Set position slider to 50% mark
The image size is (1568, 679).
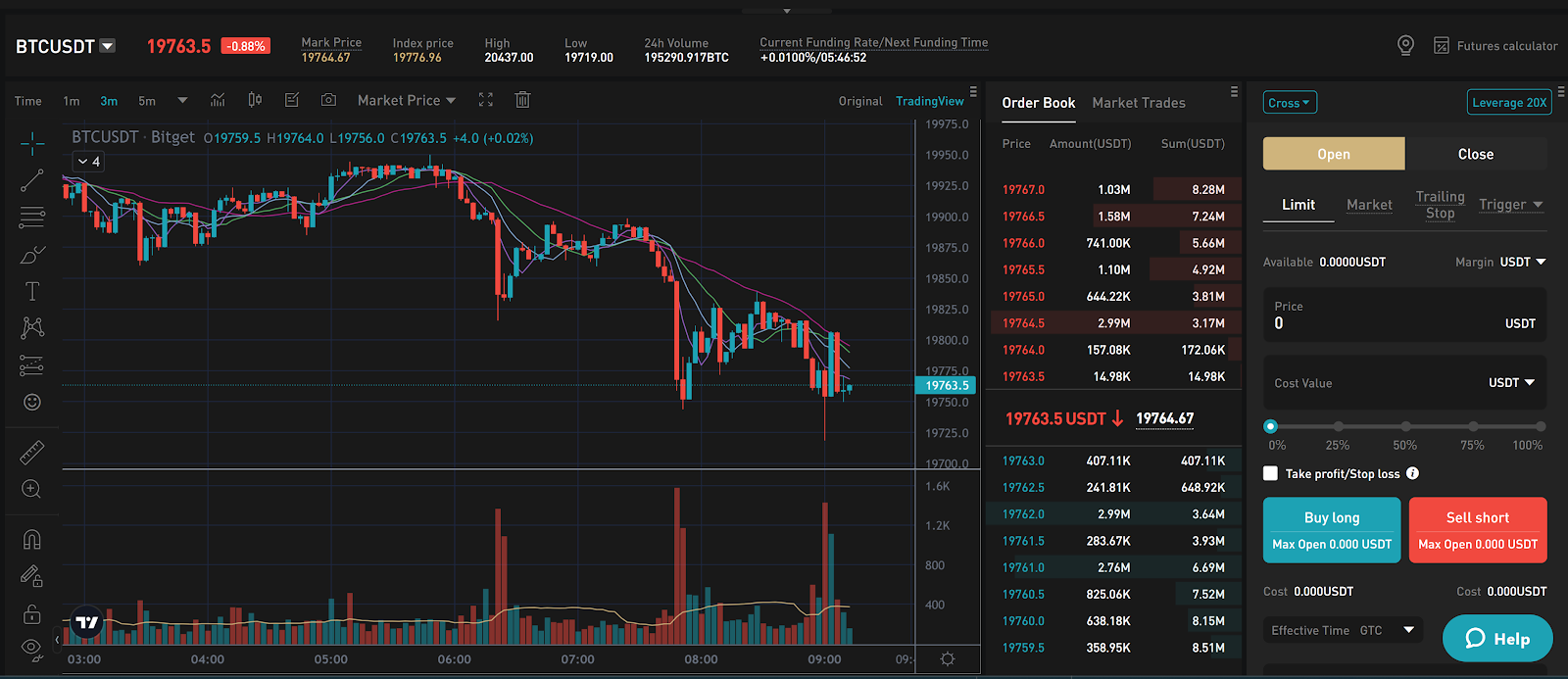click(1405, 426)
